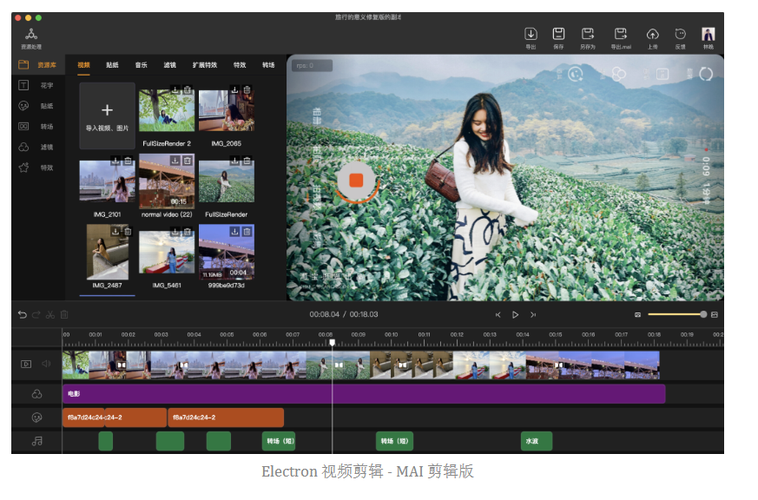Screen dimensions: 758x500
Task: Click the sticker track smiley icon
Action: (x=37, y=417)
